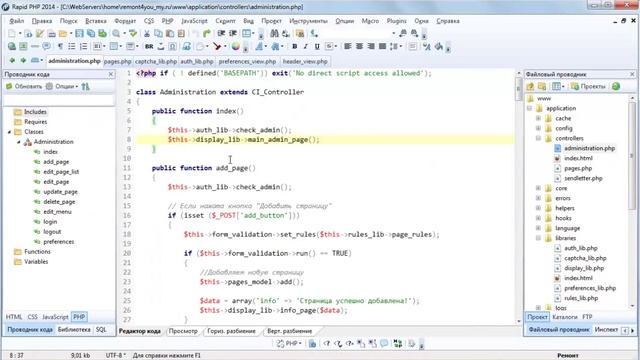Expand the config folder in file explorer

point(538,128)
